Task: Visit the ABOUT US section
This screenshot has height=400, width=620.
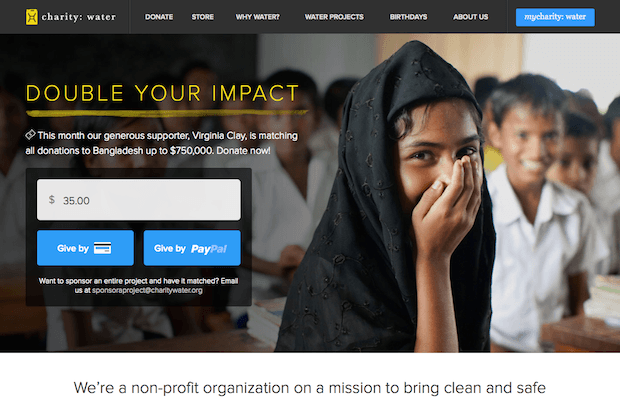Action: 471,17
